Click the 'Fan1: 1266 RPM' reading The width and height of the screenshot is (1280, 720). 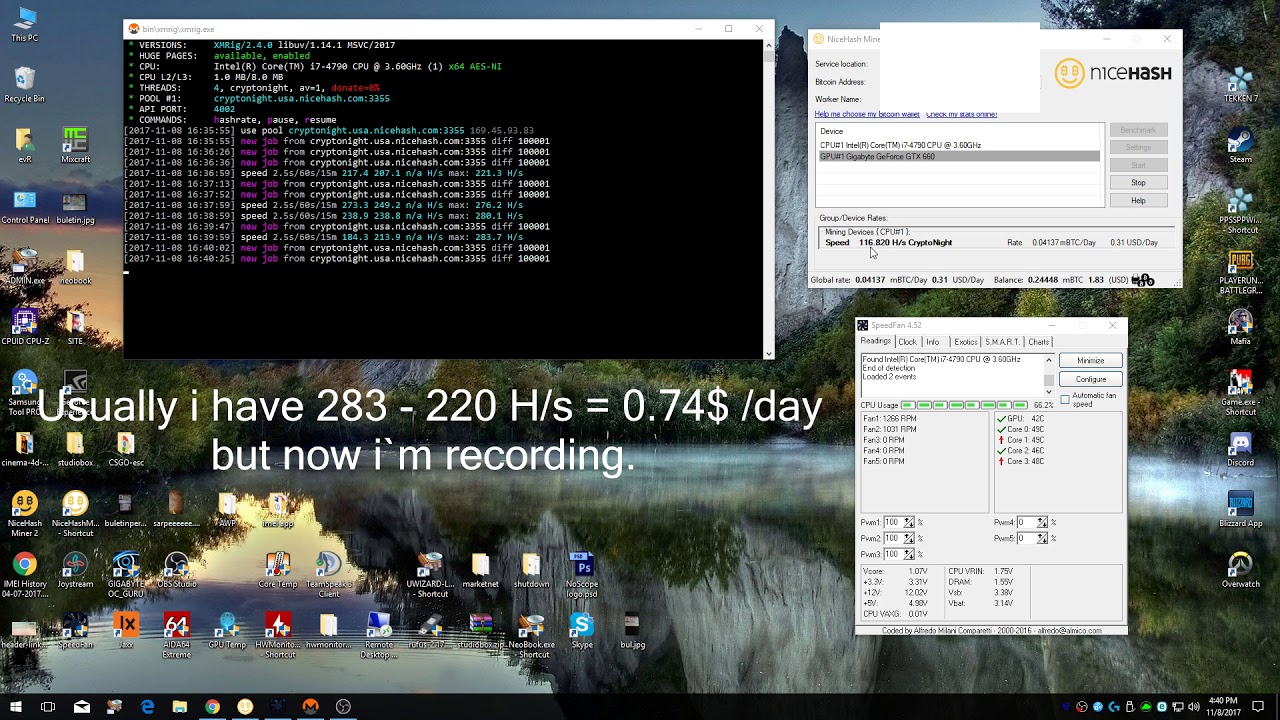889,419
